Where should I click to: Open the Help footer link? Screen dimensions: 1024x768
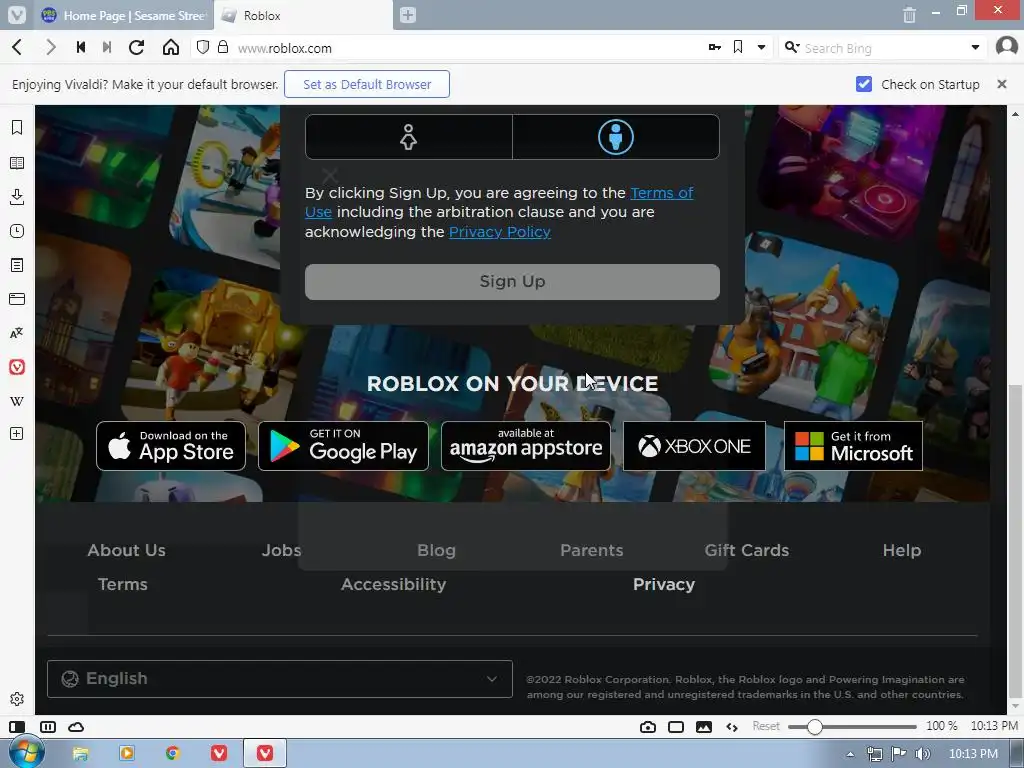[x=902, y=551]
